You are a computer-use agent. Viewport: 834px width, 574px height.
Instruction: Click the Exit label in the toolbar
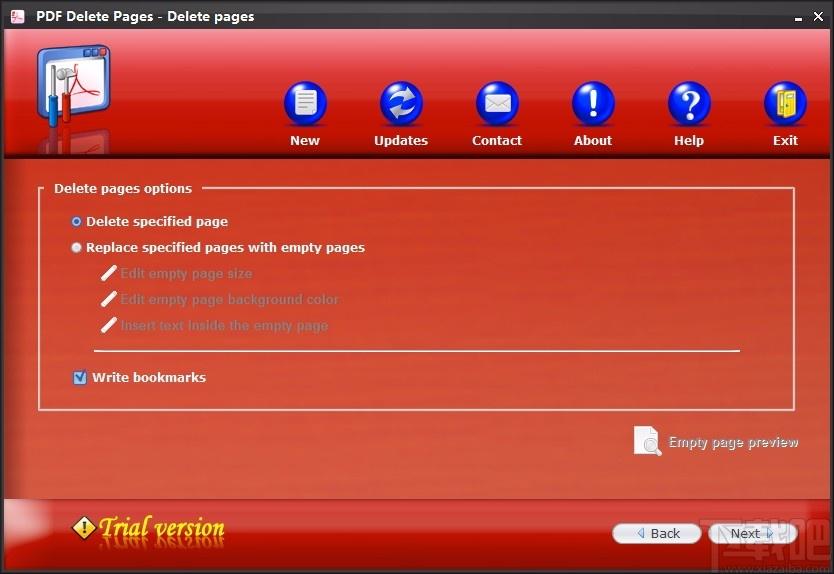point(785,140)
